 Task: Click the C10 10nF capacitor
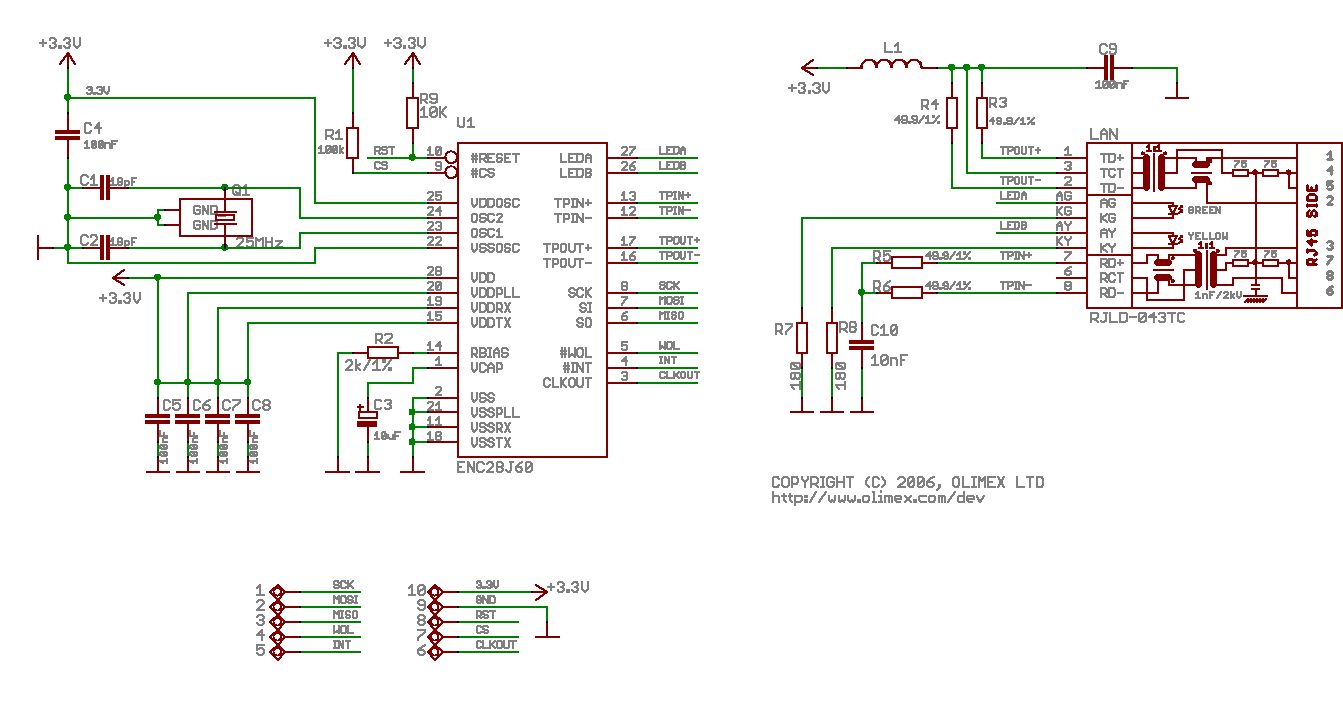click(859, 344)
